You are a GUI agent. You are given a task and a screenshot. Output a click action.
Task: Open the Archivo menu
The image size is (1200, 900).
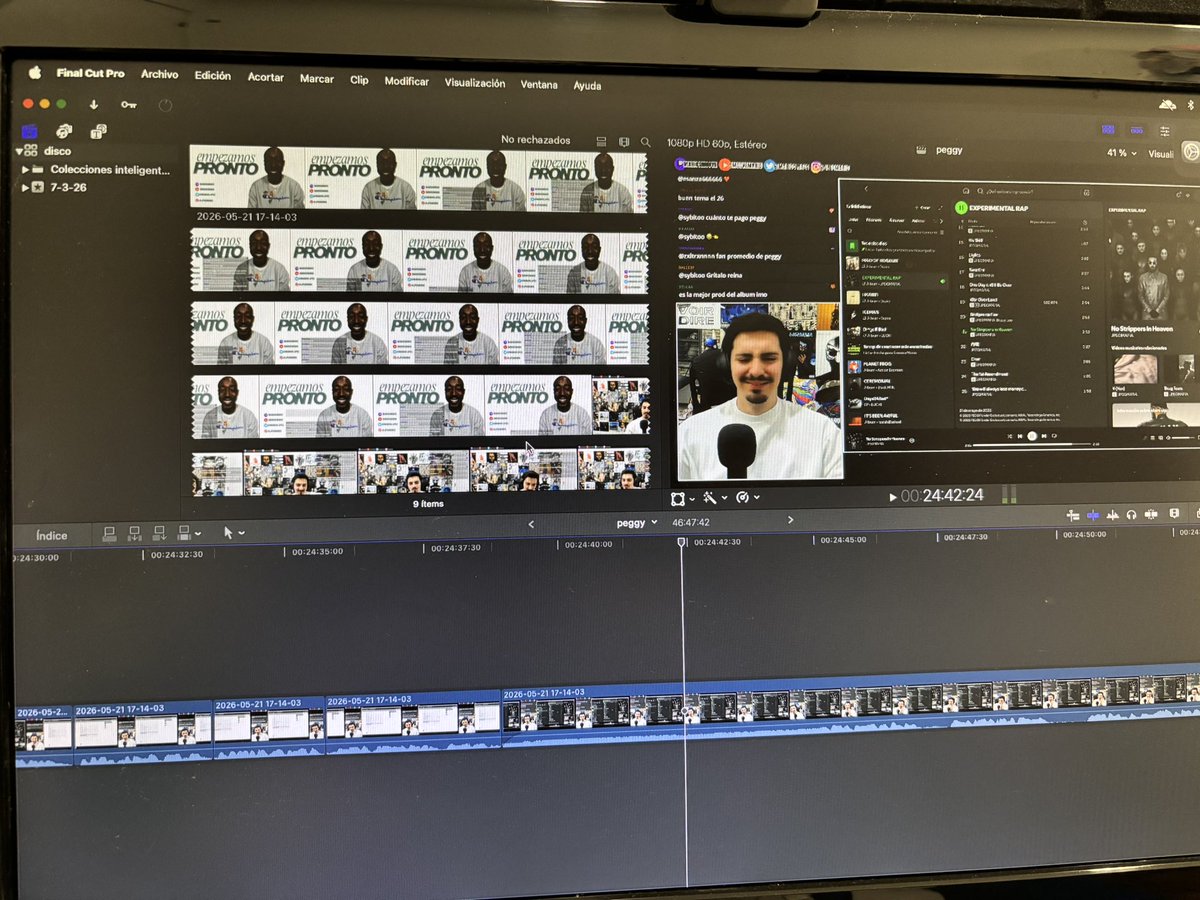point(159,75)
